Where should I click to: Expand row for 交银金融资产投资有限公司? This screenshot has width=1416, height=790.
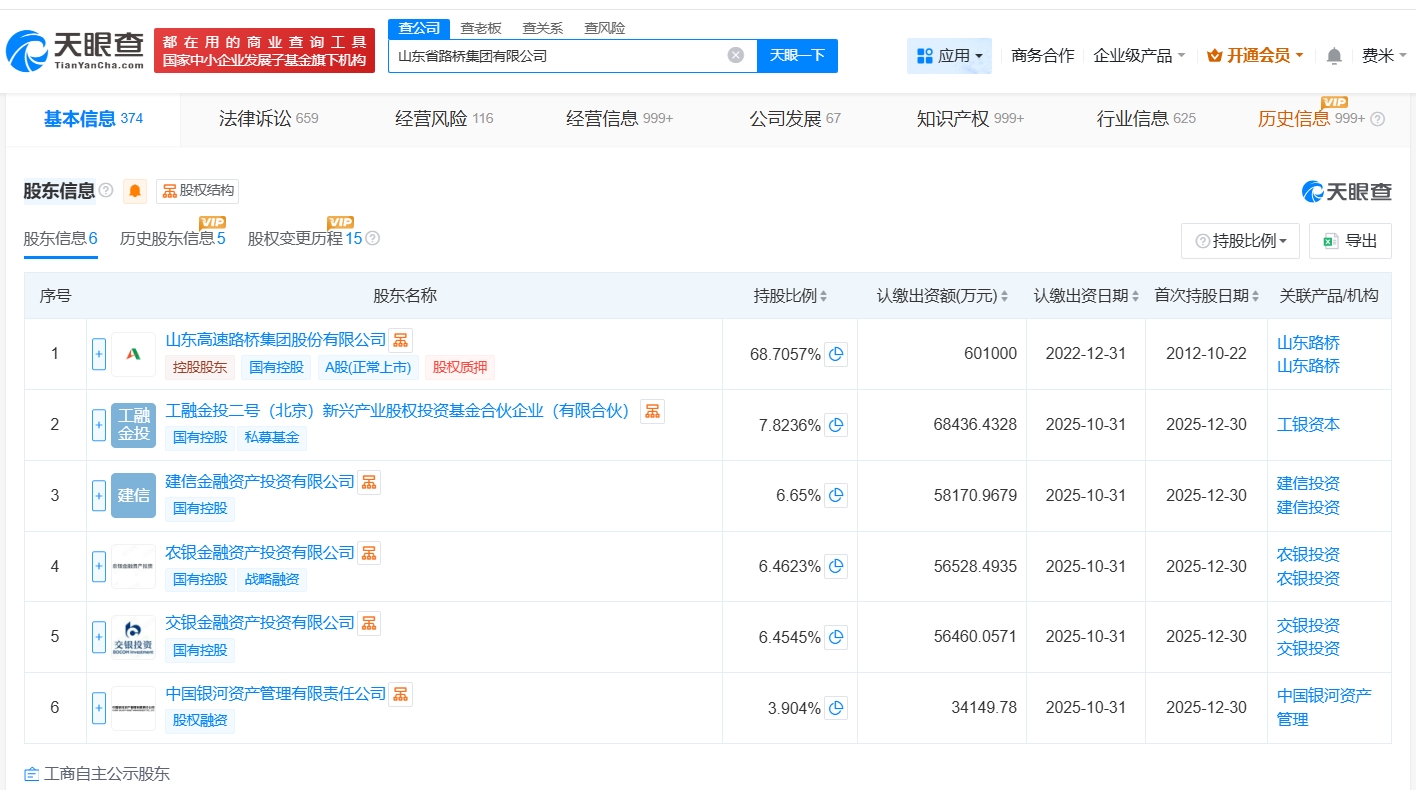coord(99,637)
